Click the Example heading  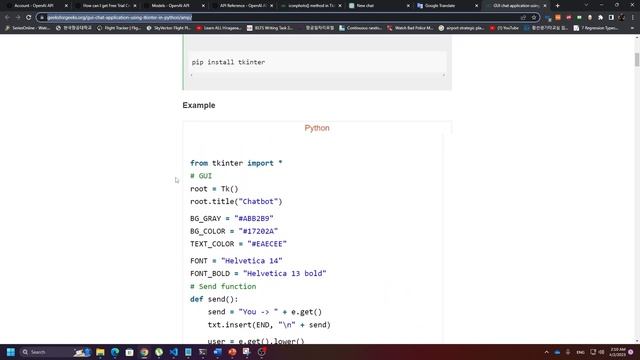pyautogui.click(x=199, y=105)
